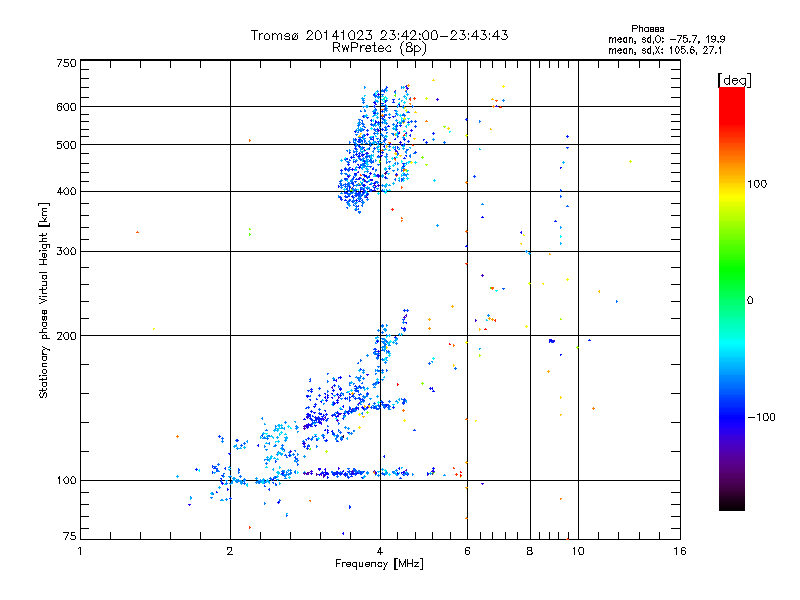
Task: Click the '16' x-axis tick label
Action: tap(680, 551)
